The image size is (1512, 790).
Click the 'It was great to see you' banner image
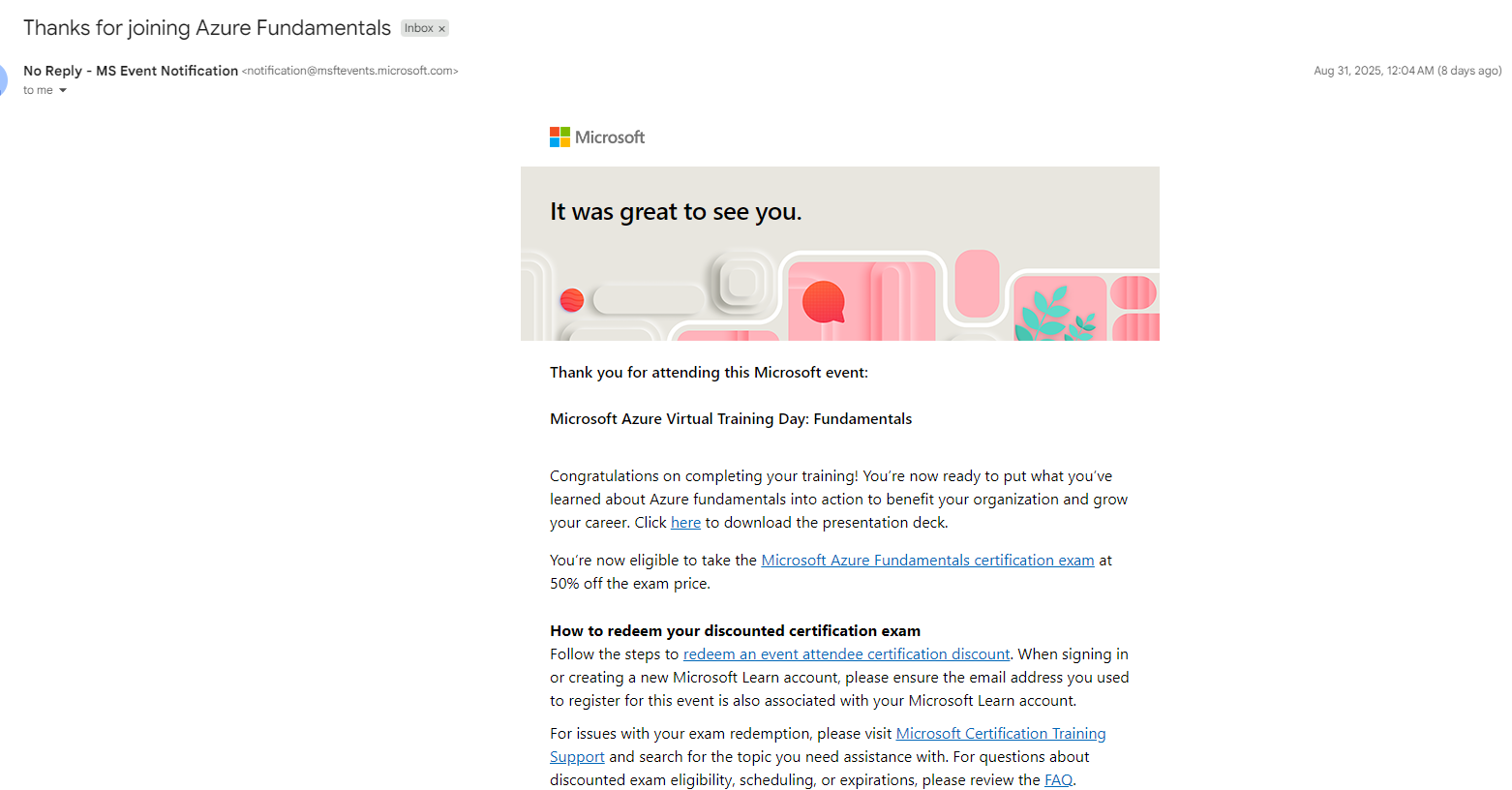click(x=840, y=254)
